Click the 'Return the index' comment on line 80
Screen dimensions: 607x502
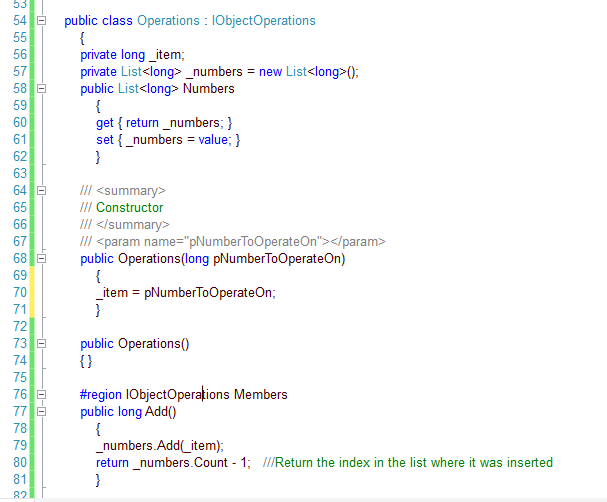pyautogui.click(x=408, y=463)
